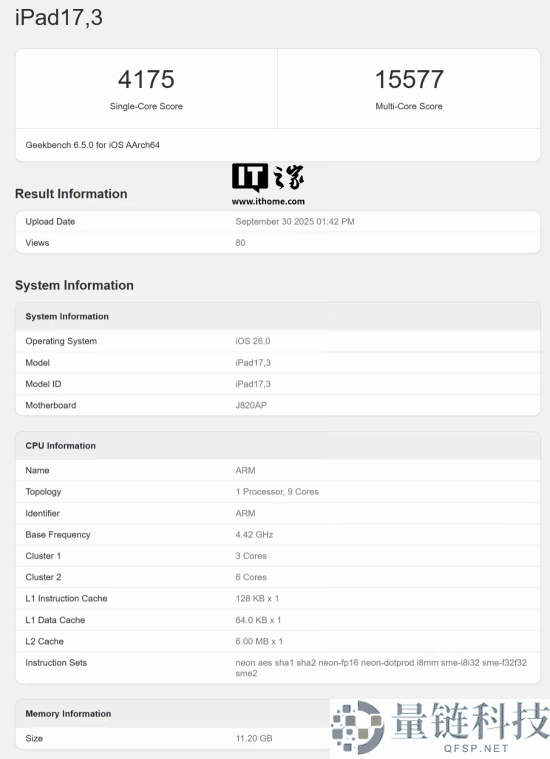Image resolution: width=550 pixels, height=759 pixels.
Task: Click the Operating System label
Action: pyautogui.click(x=61, y=341)
